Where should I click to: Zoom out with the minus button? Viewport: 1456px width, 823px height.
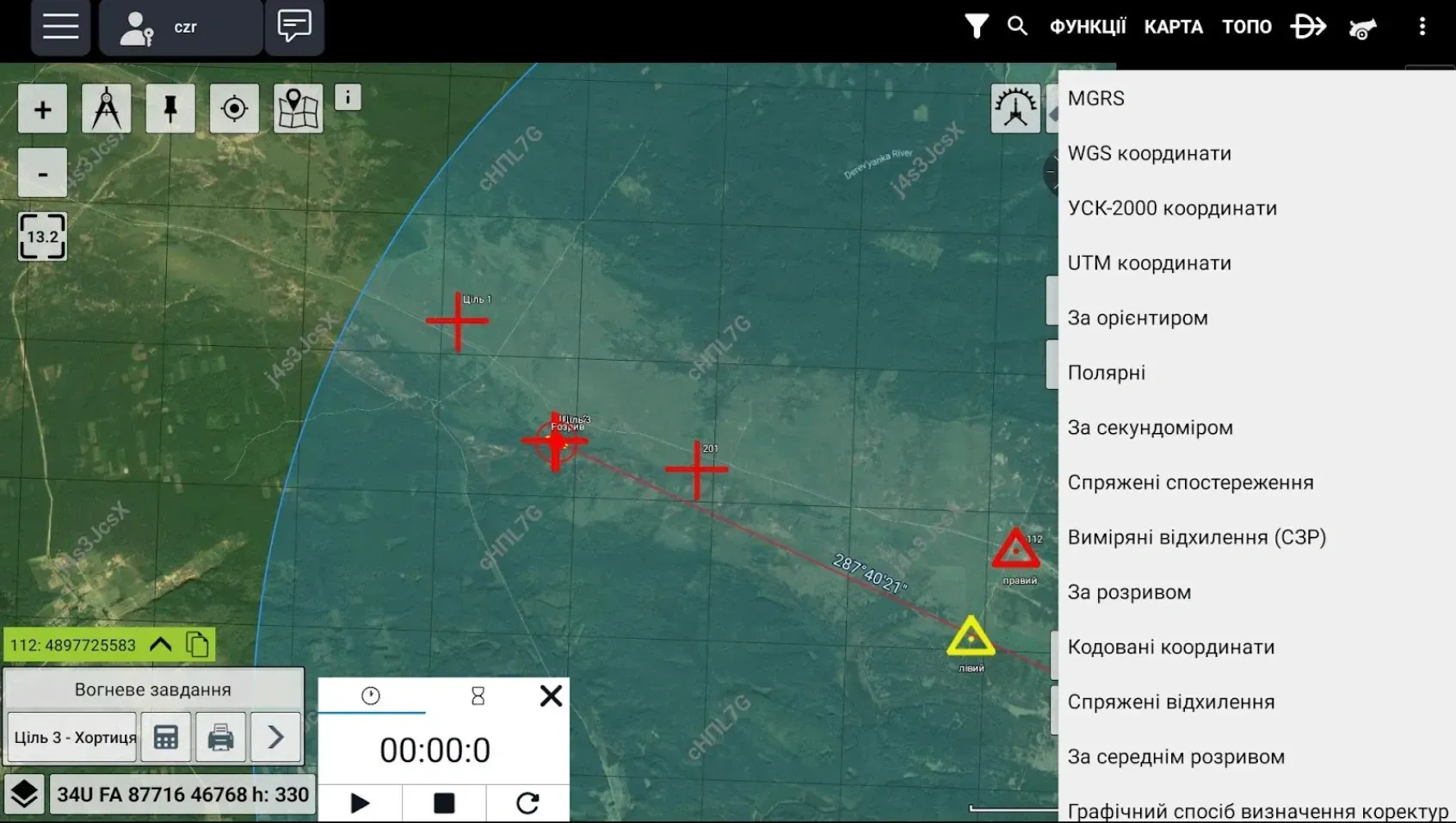pyautogui.click(x=42, y=173)
